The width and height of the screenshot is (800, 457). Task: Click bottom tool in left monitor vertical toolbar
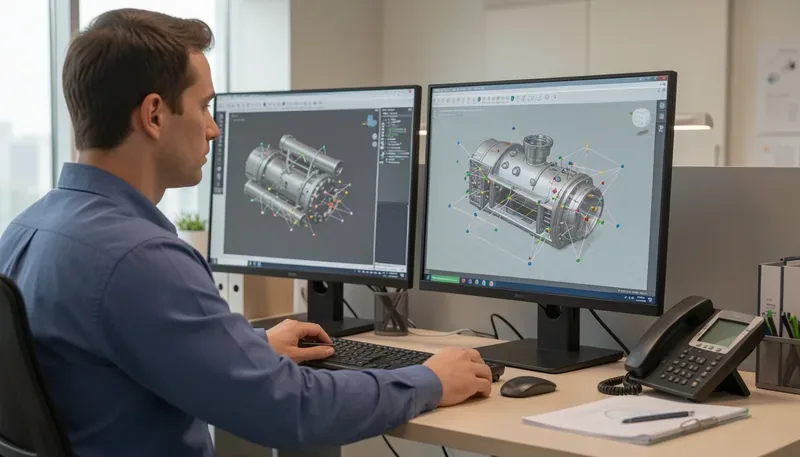point(218,184)
